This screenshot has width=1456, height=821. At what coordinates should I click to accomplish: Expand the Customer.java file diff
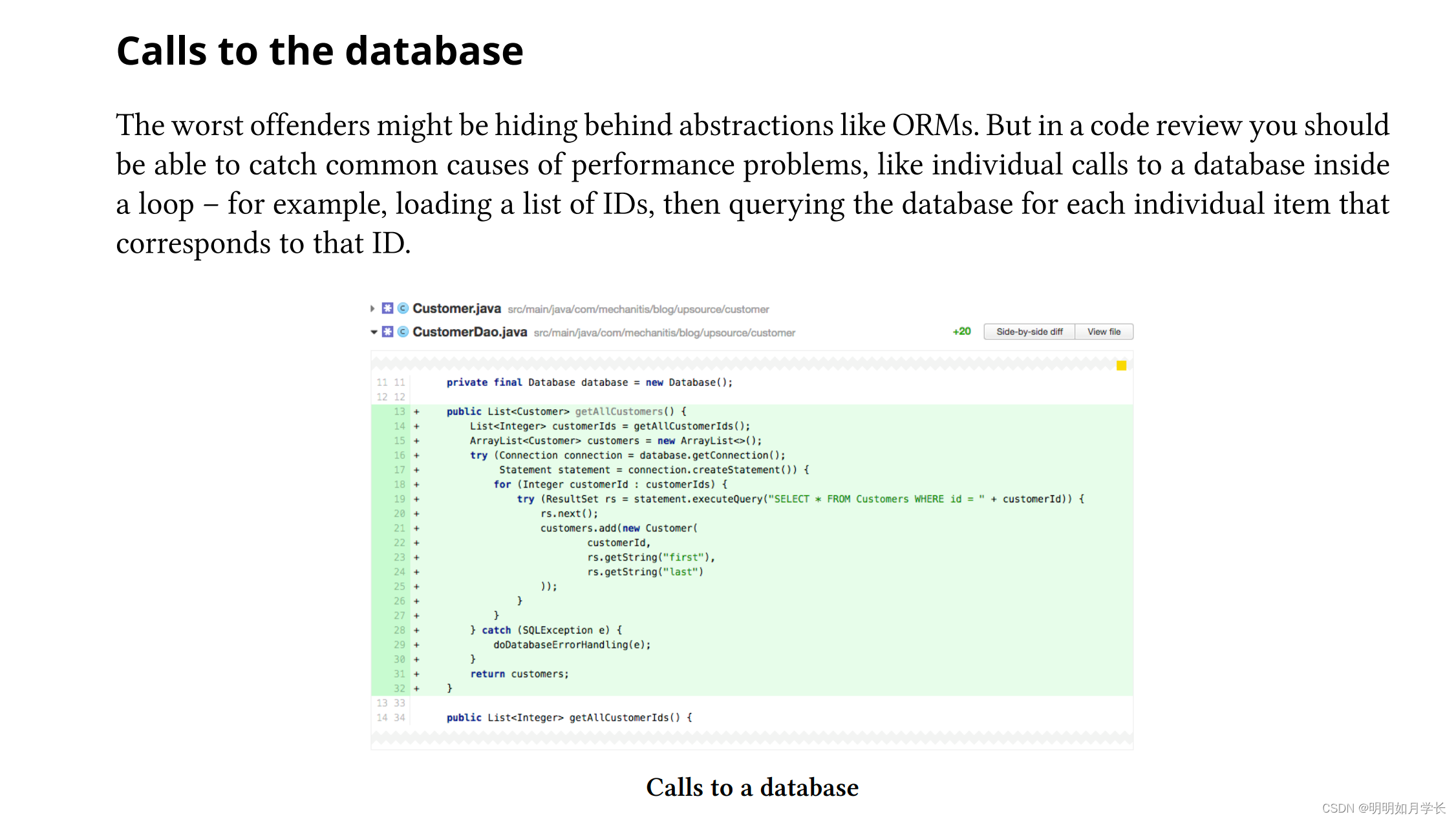tap(372, 308)
